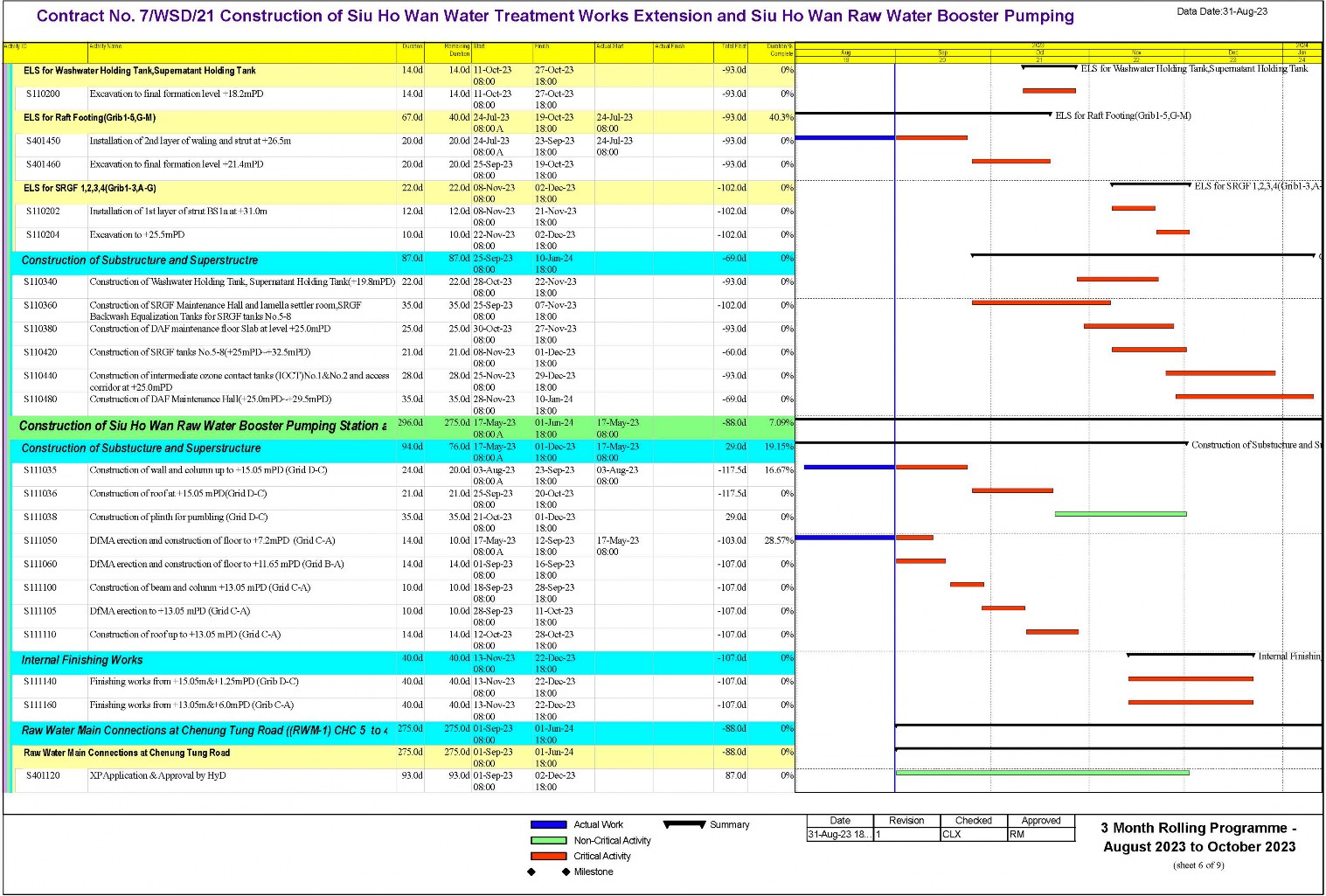Click the red remaining bar for S111050

click(914, 538)
